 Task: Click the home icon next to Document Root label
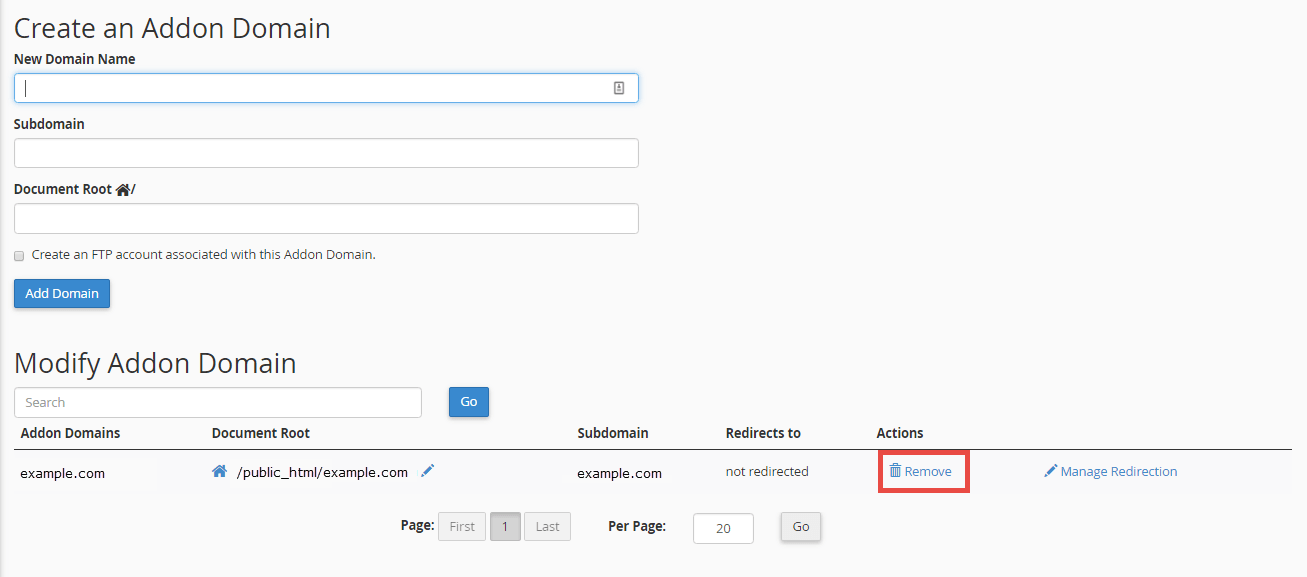[123, 189]
